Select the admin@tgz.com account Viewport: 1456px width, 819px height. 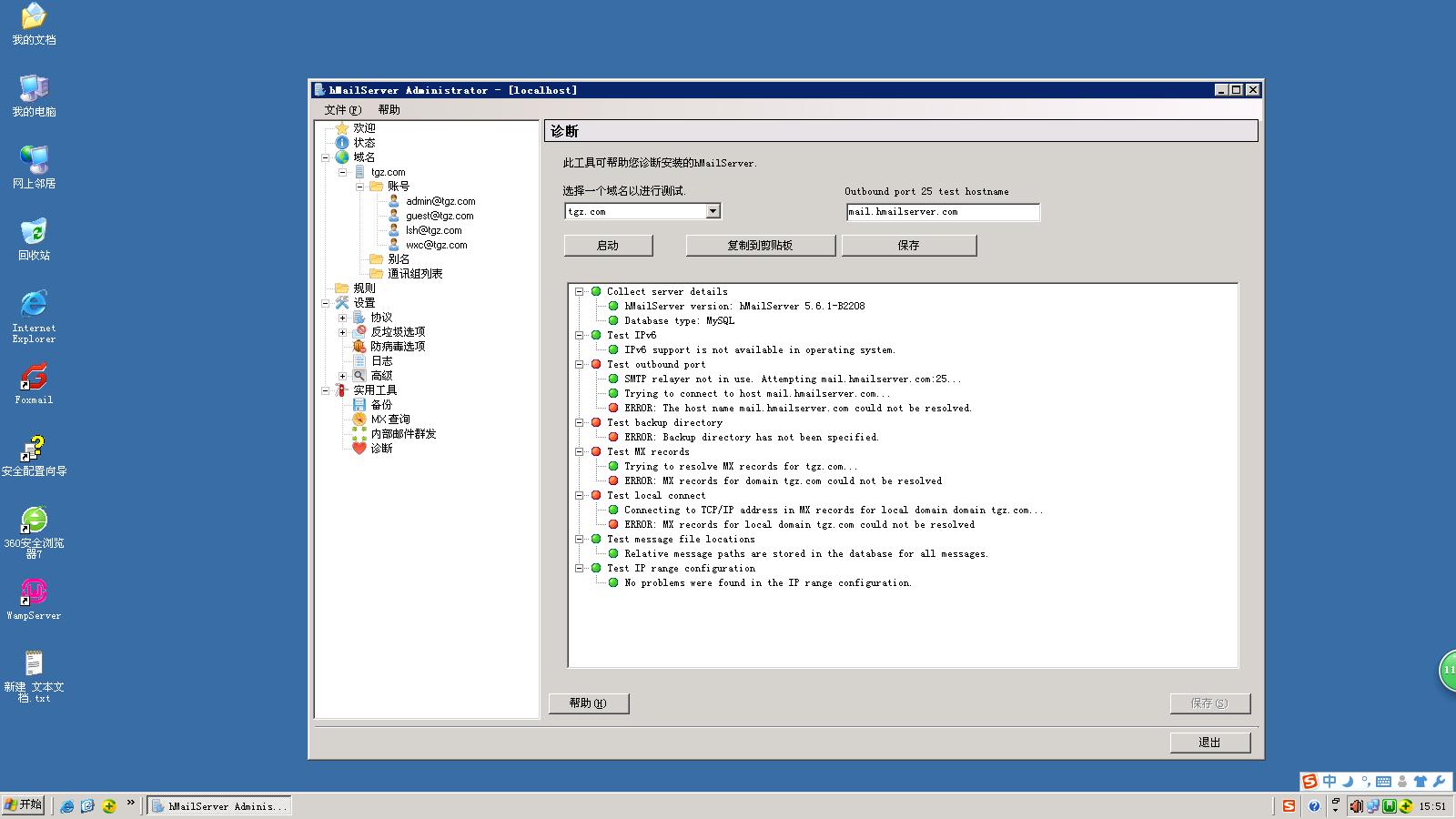point(440,201)
